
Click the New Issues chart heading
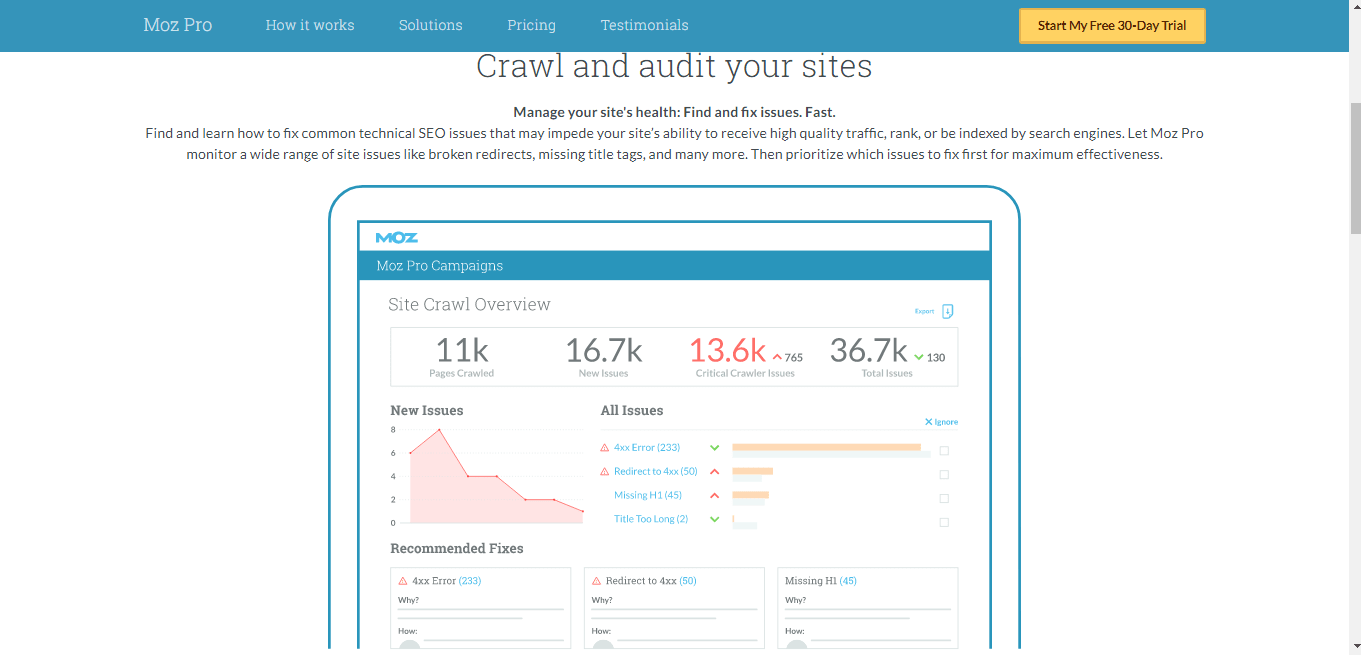(427, 410)
